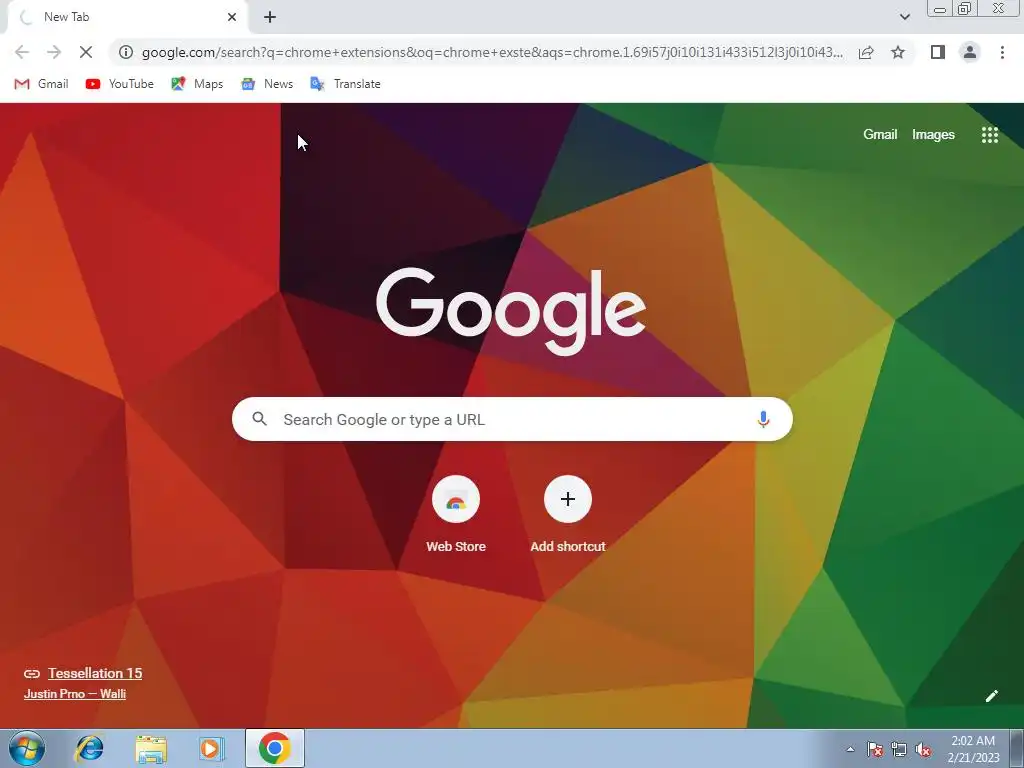Viewport: 1024px width, 768px height.
Task: Open the Justin Prno — Walli link
Action: [74, 694]
